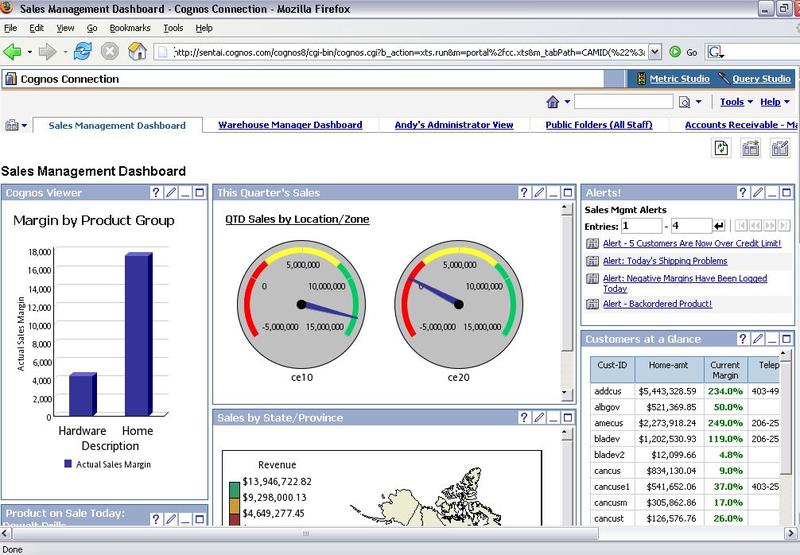Viewport: 800px width, 555px height.
Task: Maximize the Cognos Viewer portlet
Action: pyautogui.click(x=199, y=192)
